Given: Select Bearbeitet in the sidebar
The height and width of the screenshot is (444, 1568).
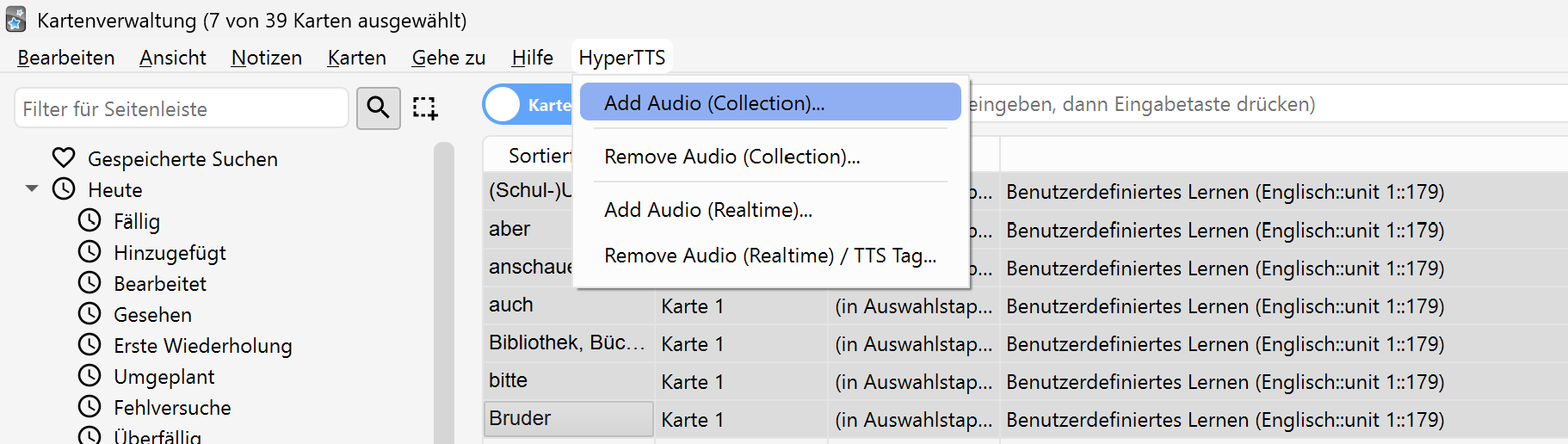Looking at the screenshot, I should click(x=160, y=283).
